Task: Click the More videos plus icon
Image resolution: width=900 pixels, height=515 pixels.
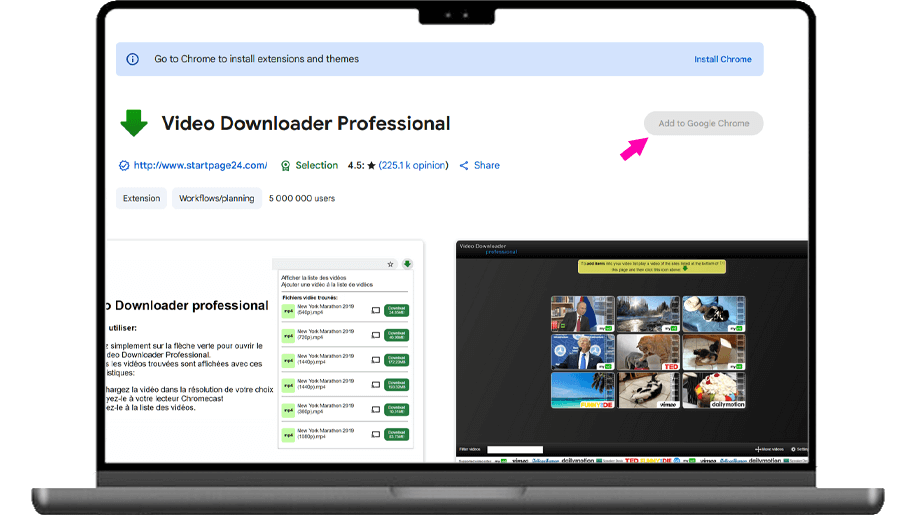Action: pyautogui.click(x=758, y=450)
